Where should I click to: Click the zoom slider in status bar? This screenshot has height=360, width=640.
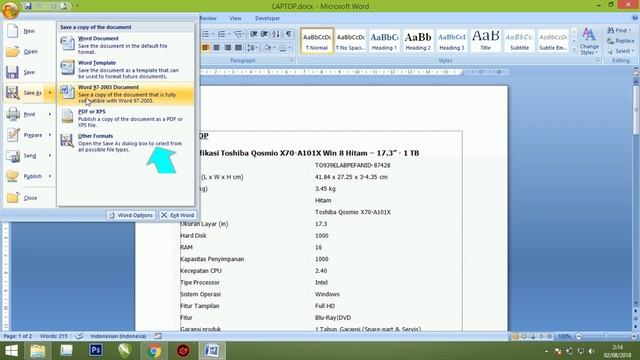[x=606, y=336]
